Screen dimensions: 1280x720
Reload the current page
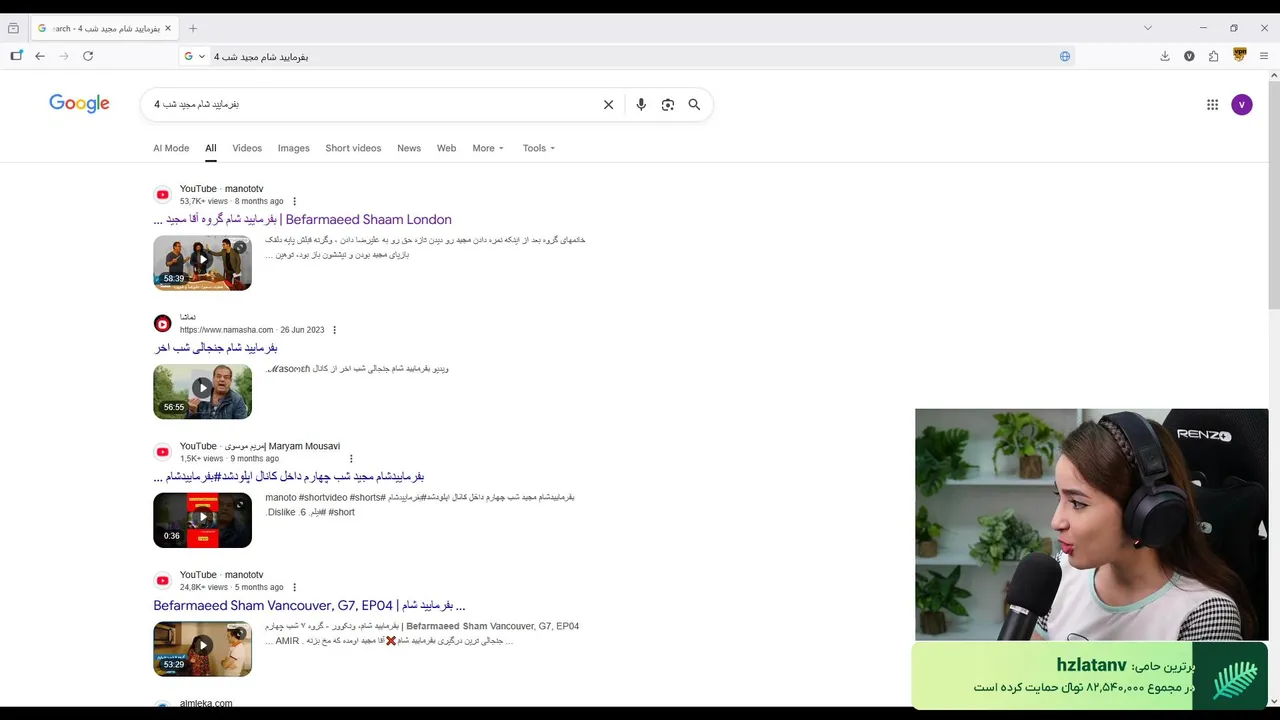coord(88,56)
